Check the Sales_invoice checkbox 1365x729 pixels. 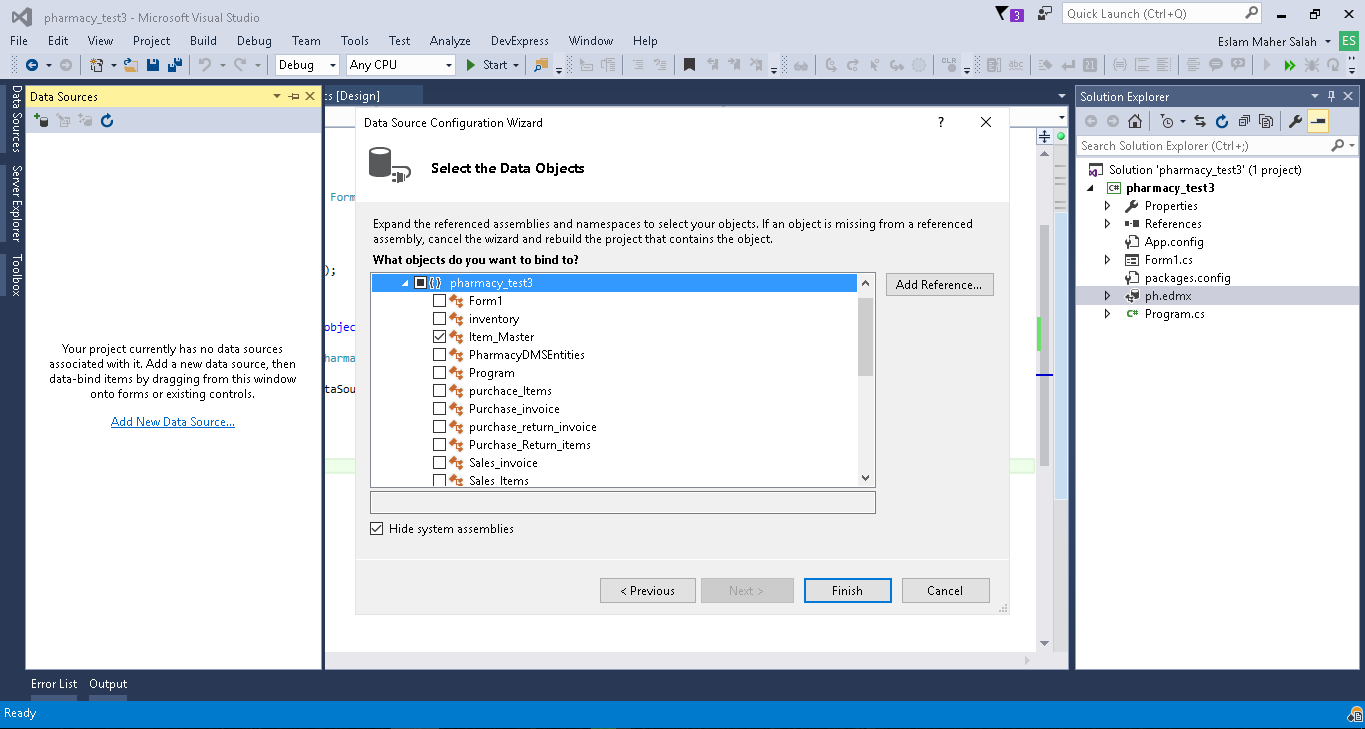tap(439, 463)
